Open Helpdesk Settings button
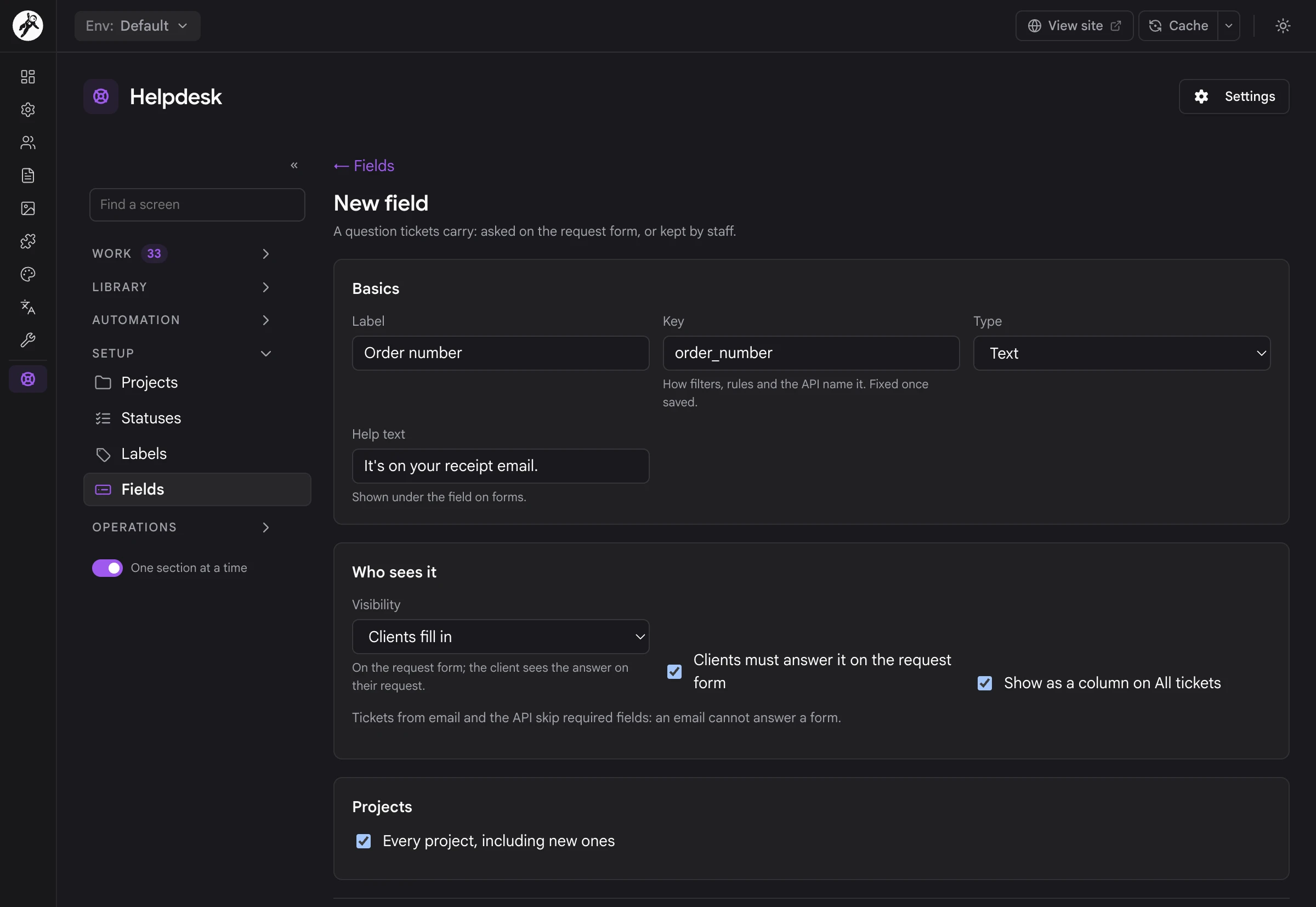Viewport: 1316px width, 907px height. pyautogui.click(x=1234, y=97)
